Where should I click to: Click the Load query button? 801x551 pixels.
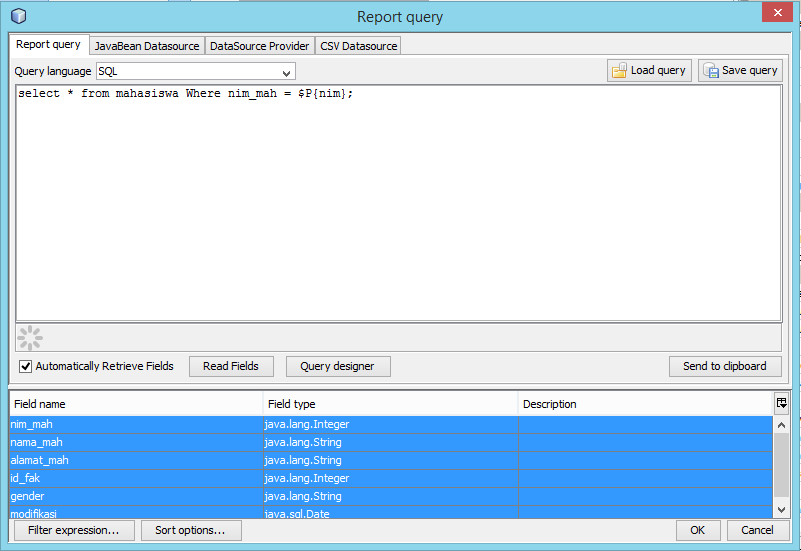649,70
